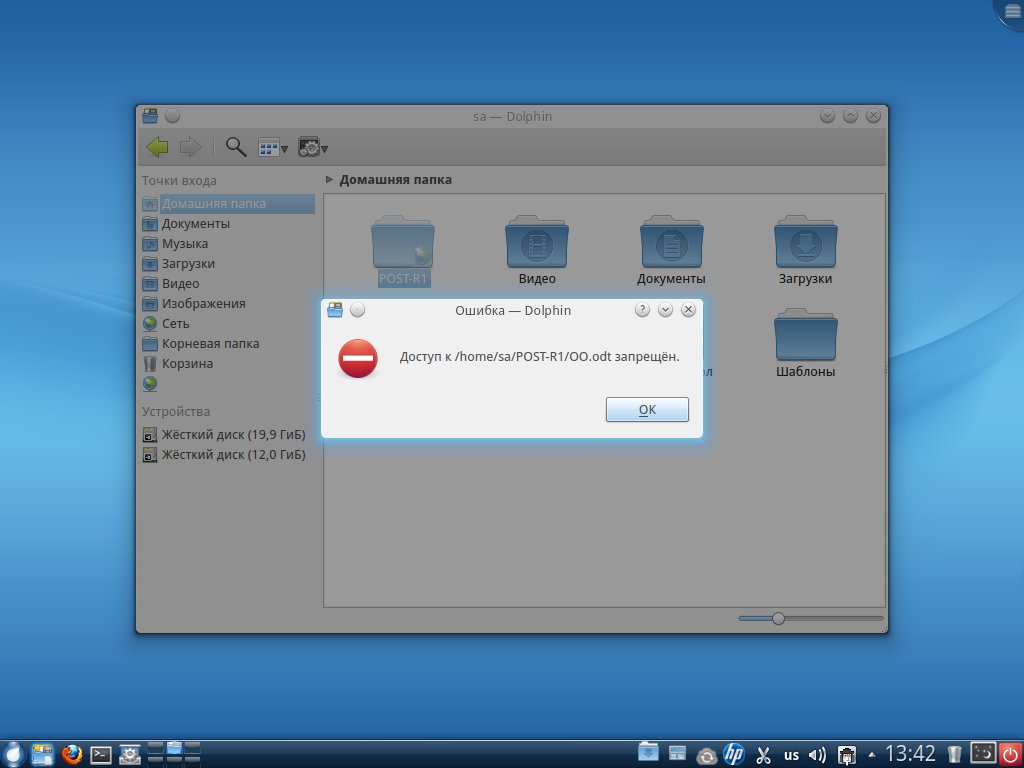
Task: Open the window menu icon of the error dialog
Action: pyautogui.click(x=335, y=310)
